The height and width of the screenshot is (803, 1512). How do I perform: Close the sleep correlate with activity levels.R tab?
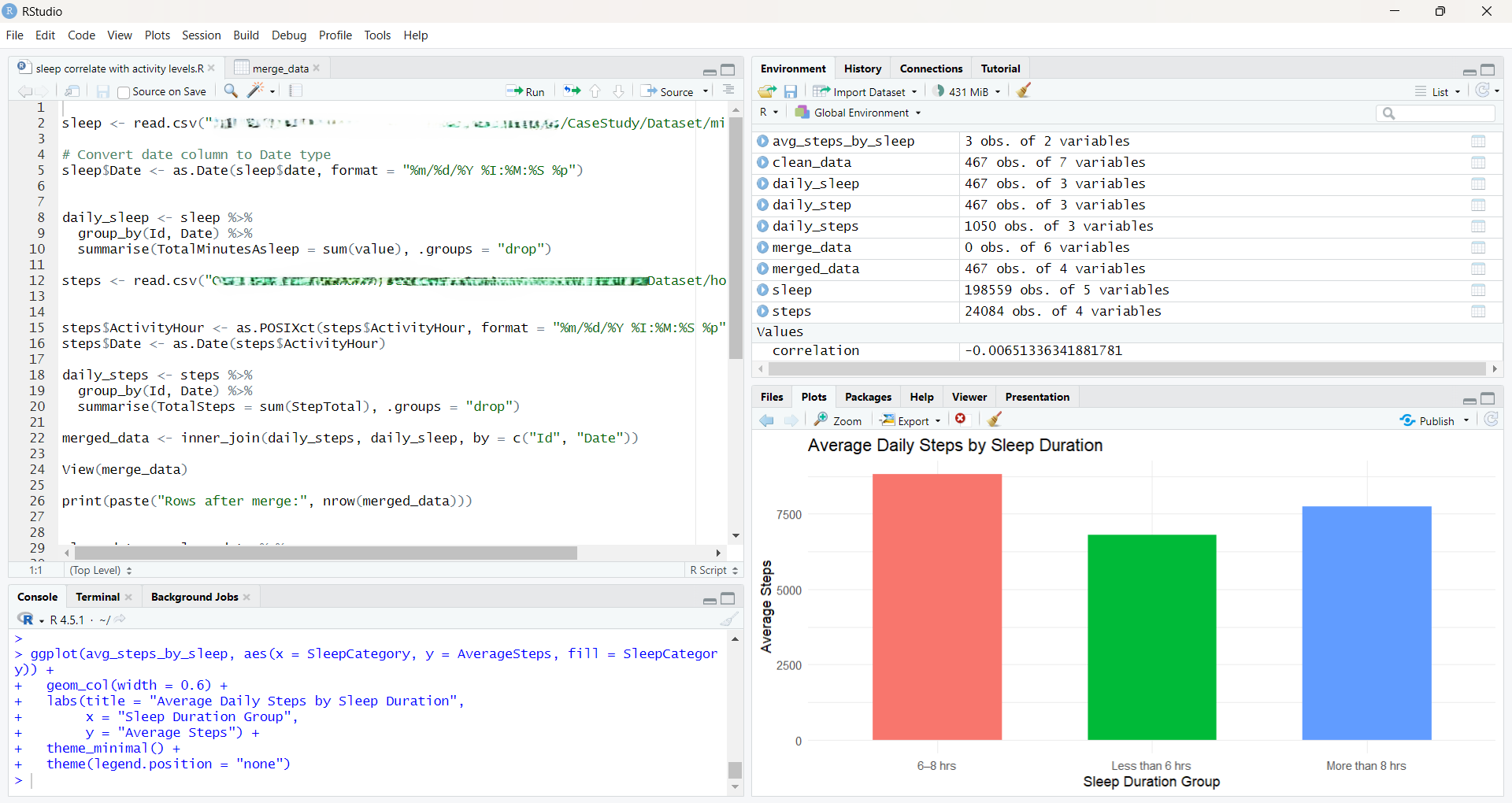point(212,68)
